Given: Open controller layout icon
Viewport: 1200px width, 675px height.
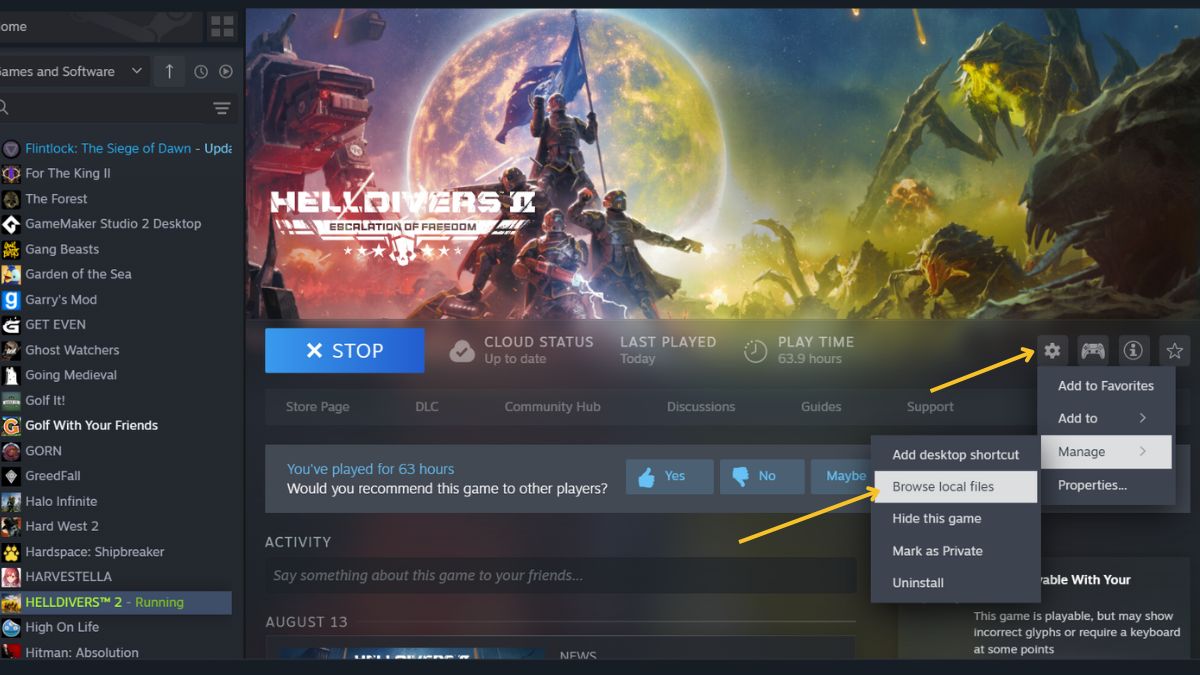Looking at the screenshot, I should point(1093,351).
